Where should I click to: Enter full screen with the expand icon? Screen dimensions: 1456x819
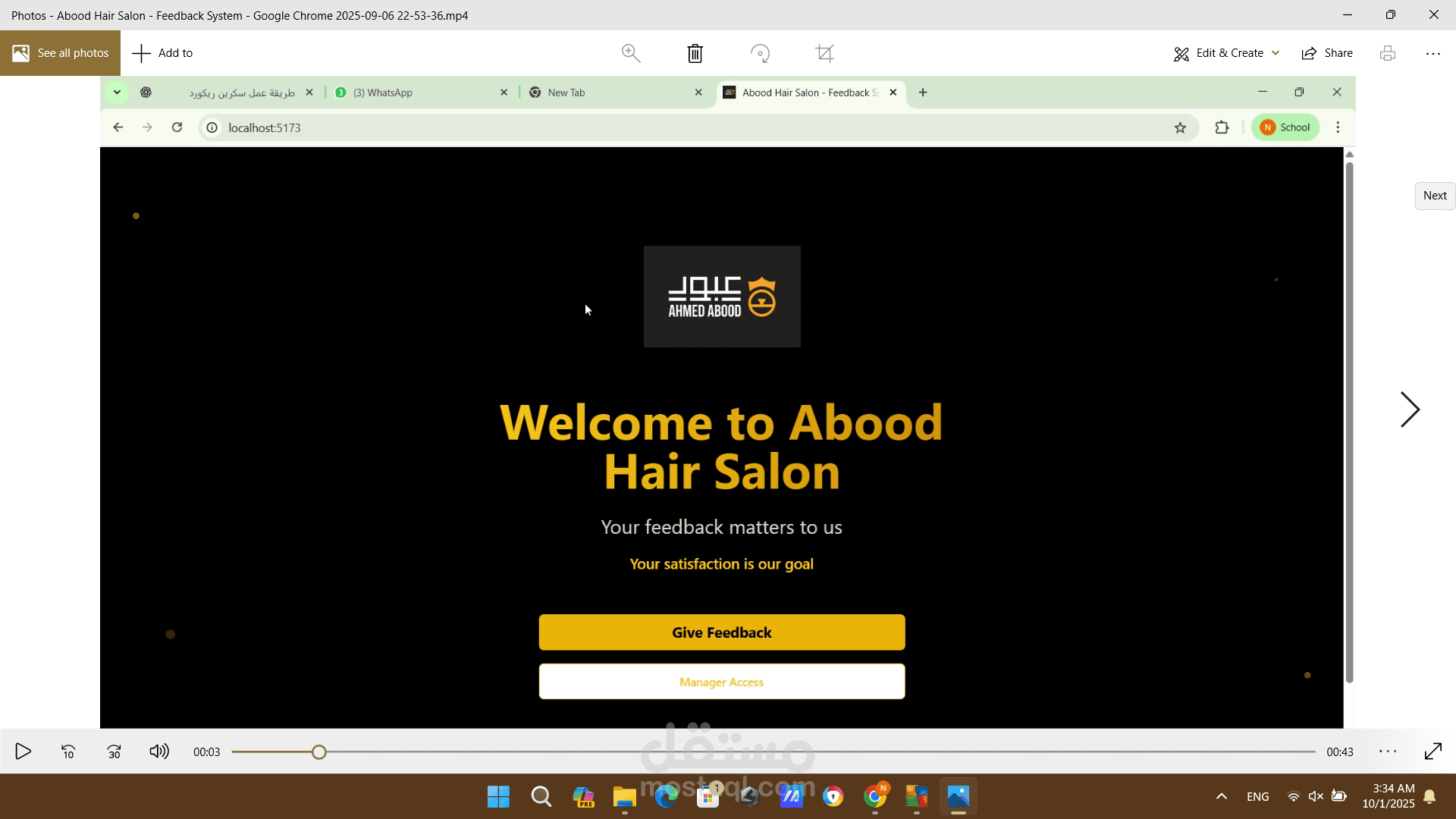coord(1432,752)
